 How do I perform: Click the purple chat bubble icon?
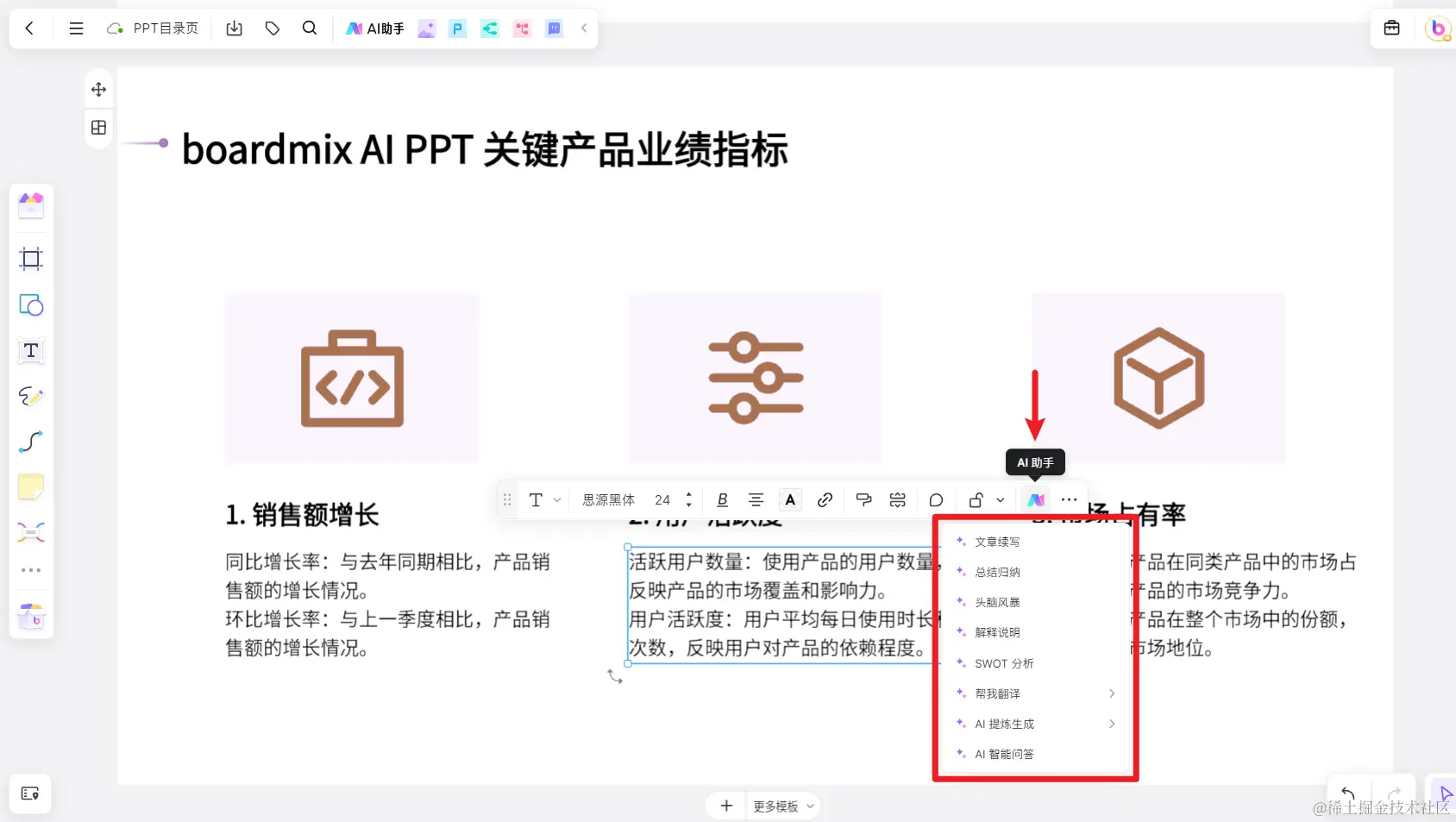554,28
